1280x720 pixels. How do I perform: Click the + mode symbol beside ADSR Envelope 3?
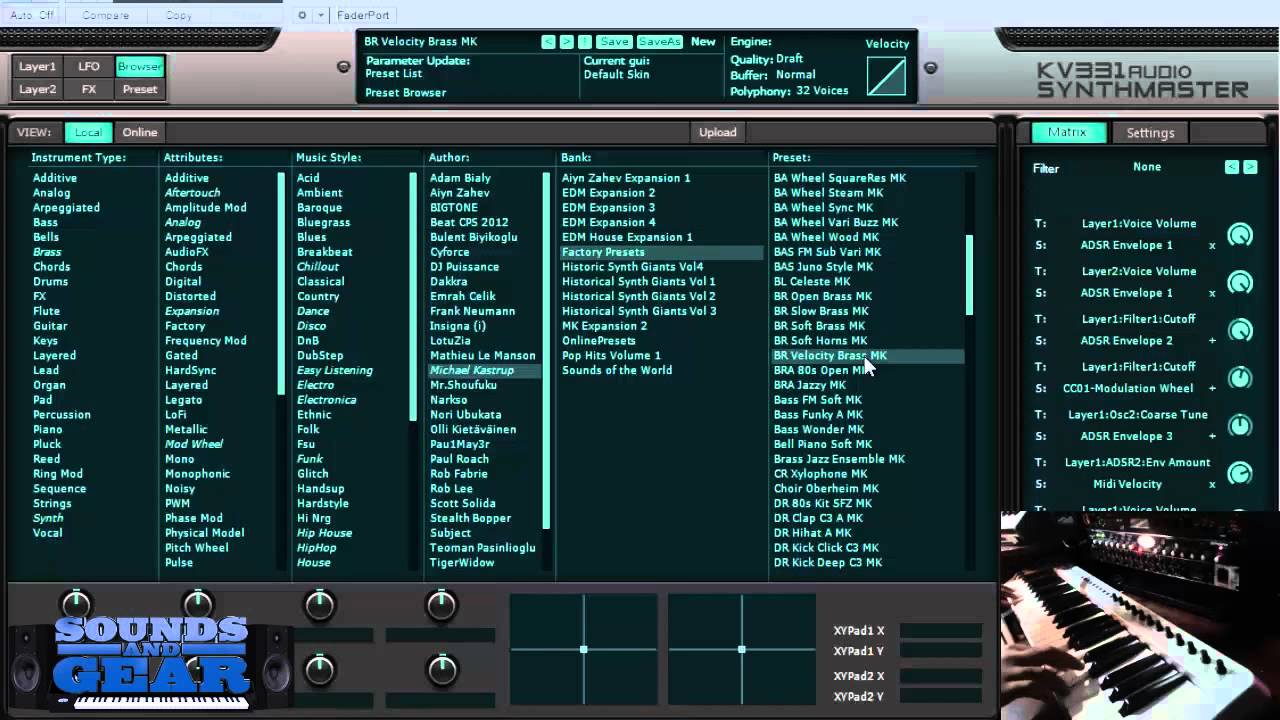tap(1212, 437)
